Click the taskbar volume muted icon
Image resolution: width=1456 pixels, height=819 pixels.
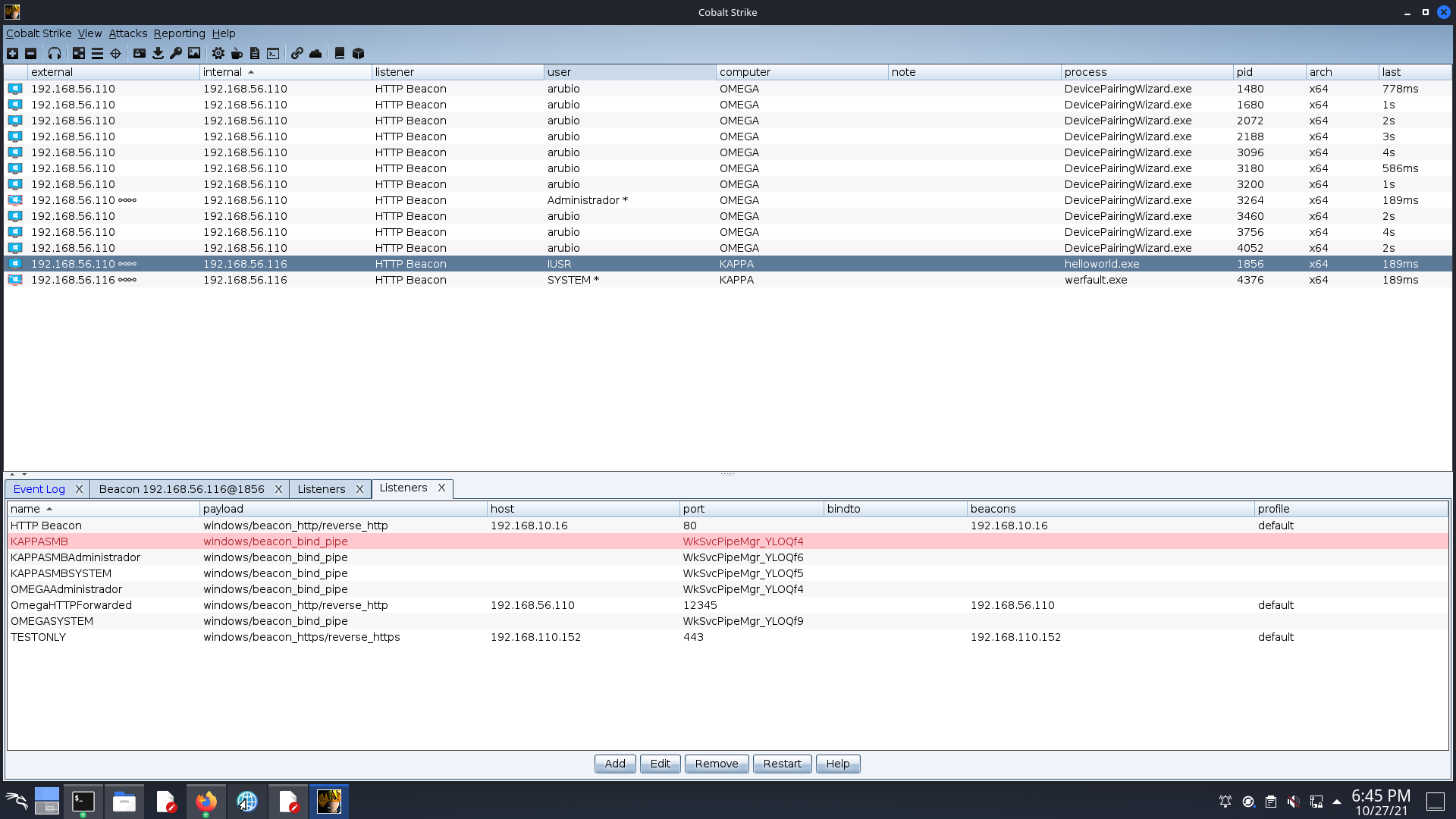[x=1294, y=802]
